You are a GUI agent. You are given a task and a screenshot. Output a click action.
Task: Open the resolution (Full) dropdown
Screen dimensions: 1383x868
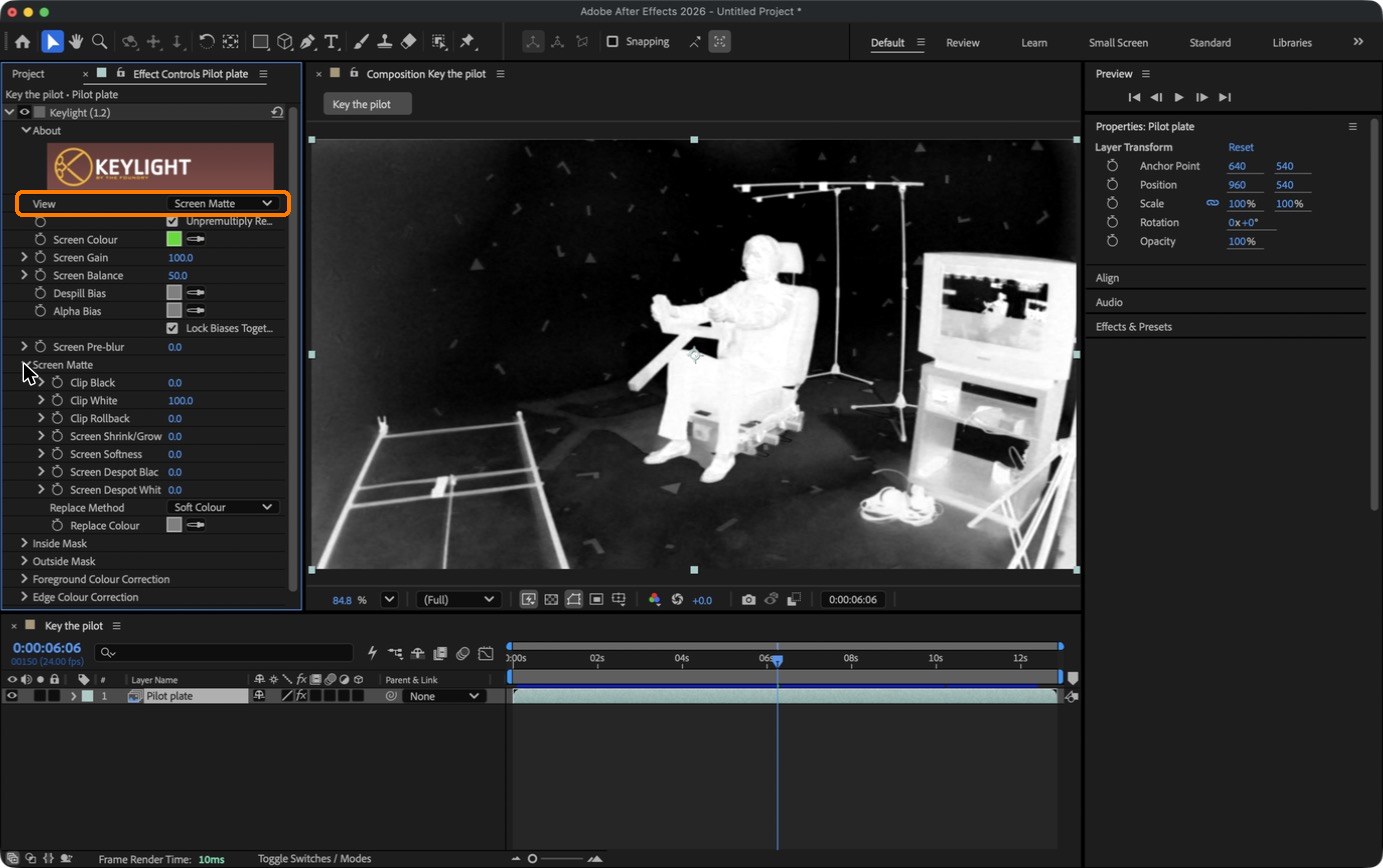458,600
